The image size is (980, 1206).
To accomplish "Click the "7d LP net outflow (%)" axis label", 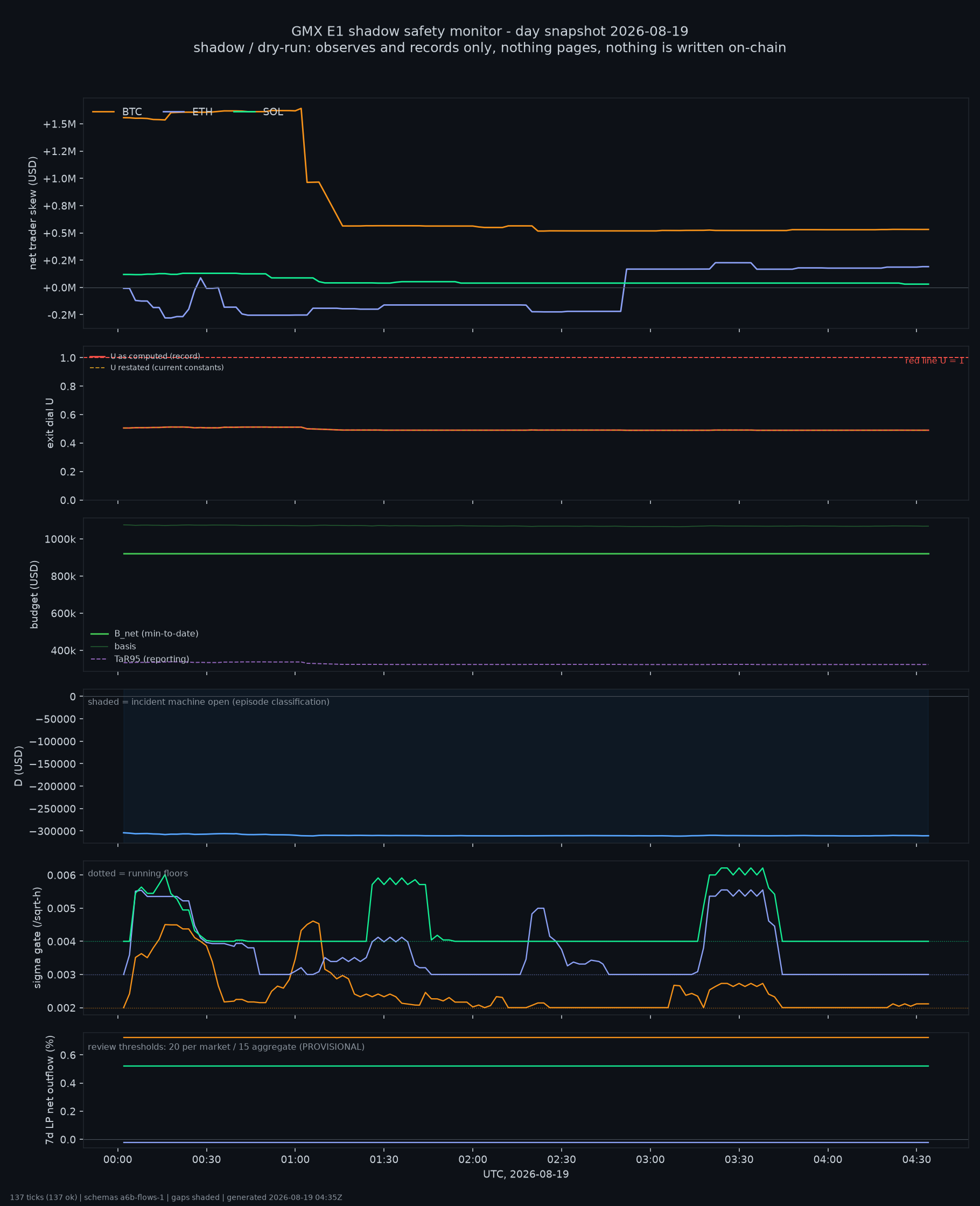I will [50, 1090].
